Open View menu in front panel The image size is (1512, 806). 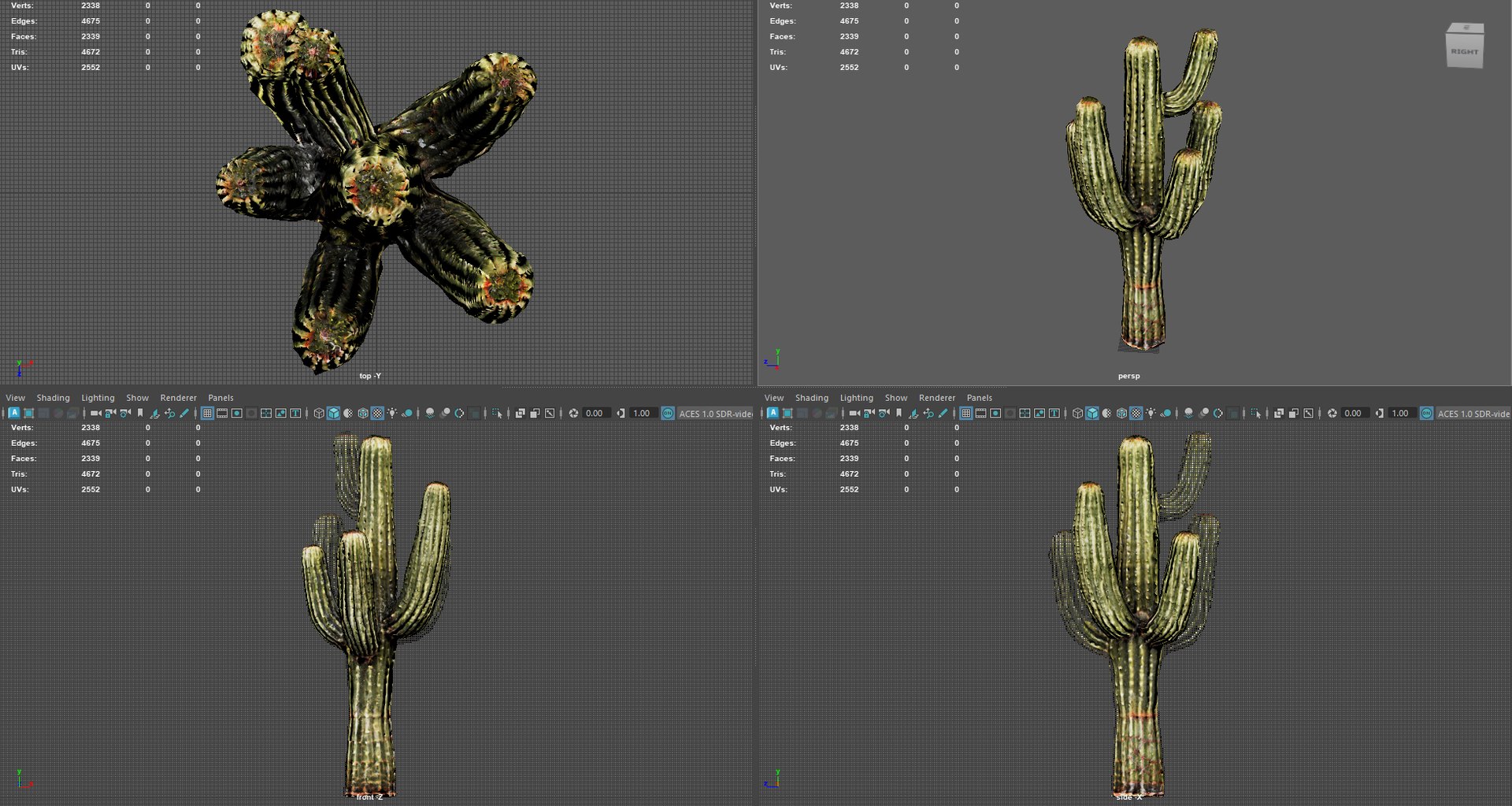tap(15, 398)
